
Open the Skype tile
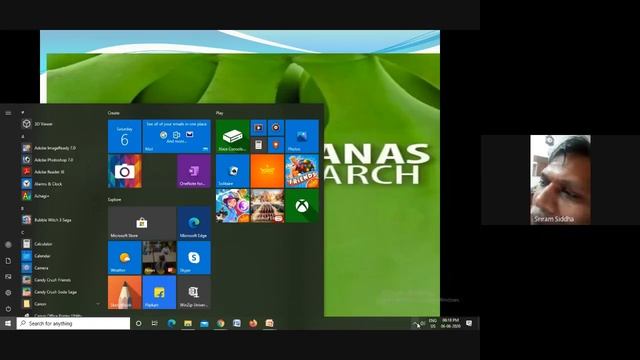194,258
